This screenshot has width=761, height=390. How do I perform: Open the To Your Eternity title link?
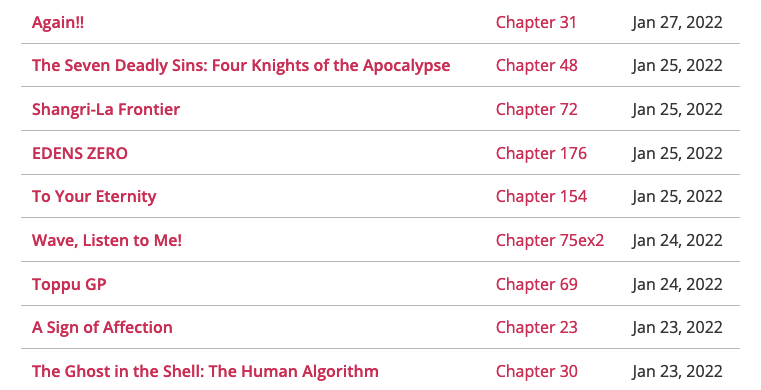(x=94, y=196)
